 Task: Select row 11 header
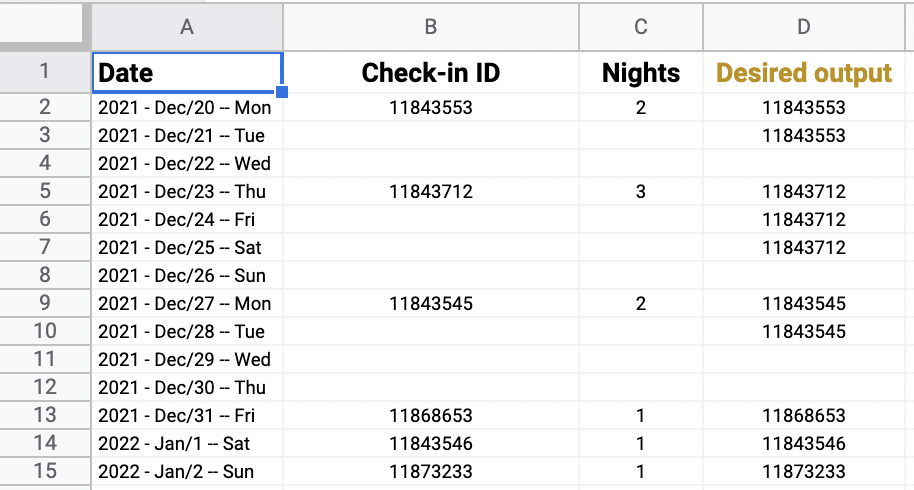coord(45,359)
